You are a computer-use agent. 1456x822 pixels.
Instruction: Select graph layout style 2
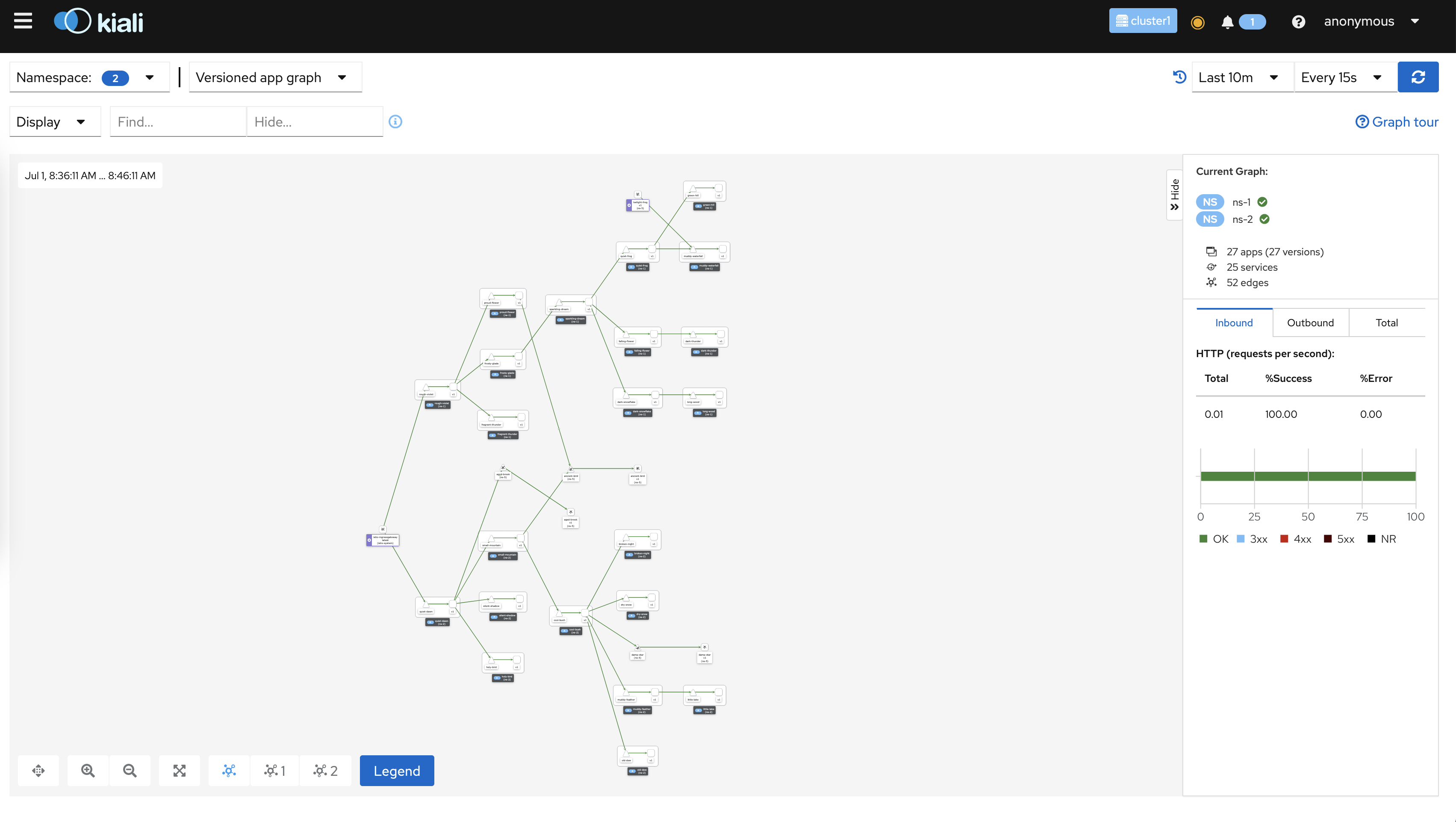[325, 771]
